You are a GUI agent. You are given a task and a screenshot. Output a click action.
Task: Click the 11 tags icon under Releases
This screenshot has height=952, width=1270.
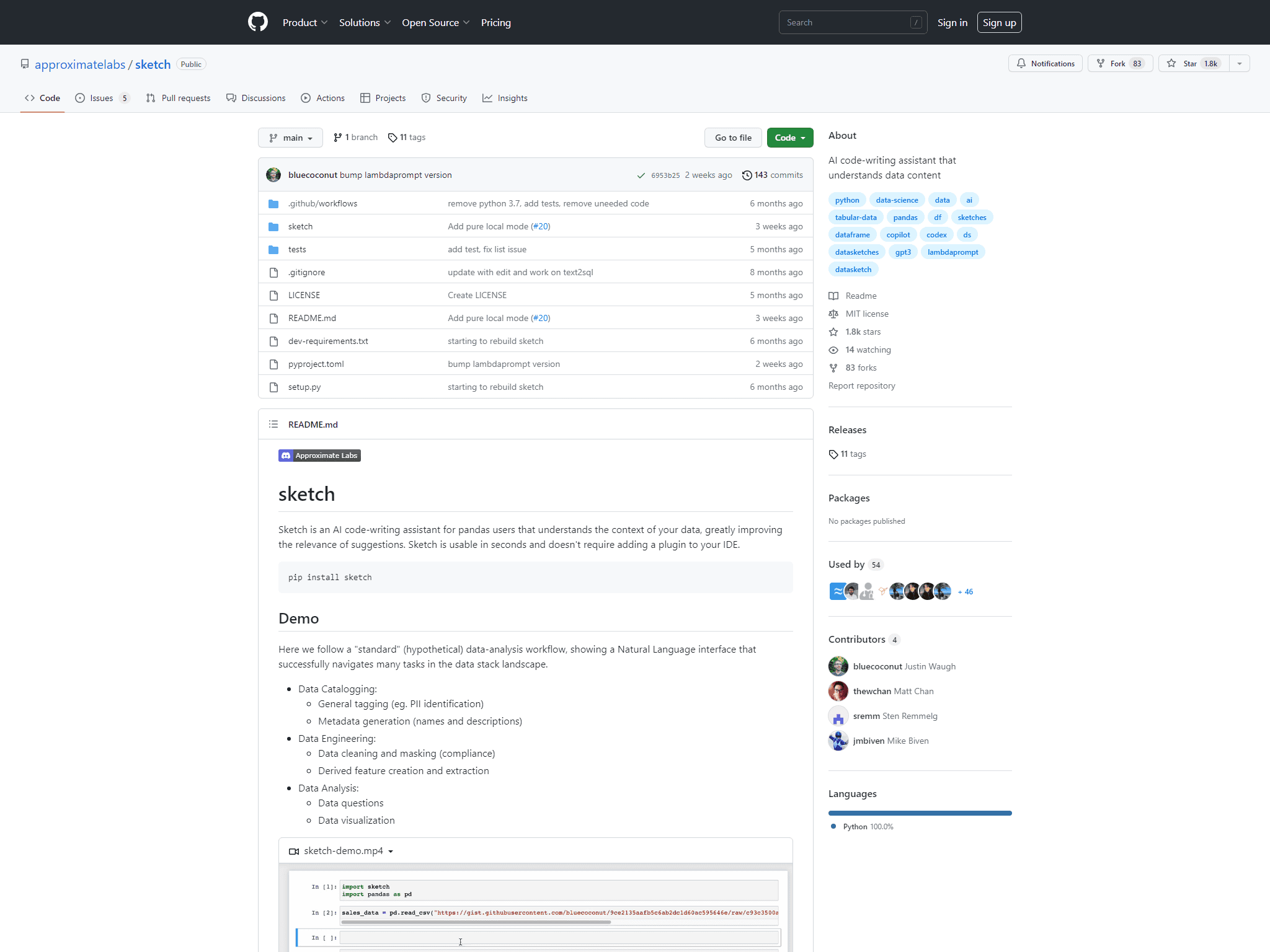[x=833, y=454]
